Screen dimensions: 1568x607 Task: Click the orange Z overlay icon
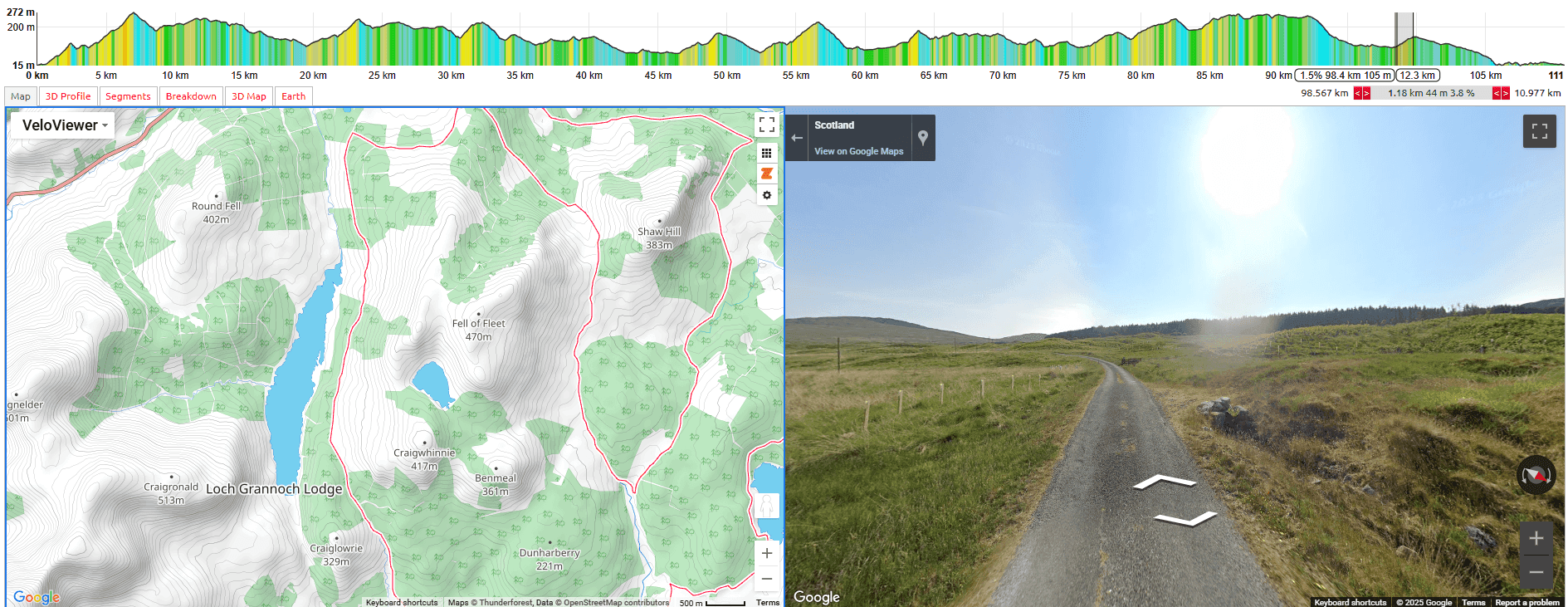[x=767, y=174]
